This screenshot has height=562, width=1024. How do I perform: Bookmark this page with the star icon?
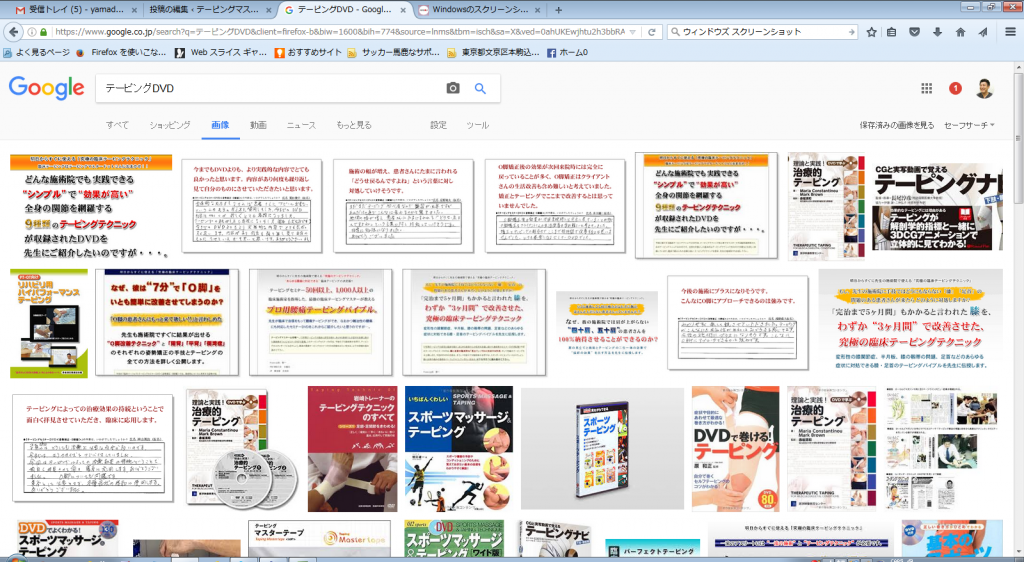(870, 32)
